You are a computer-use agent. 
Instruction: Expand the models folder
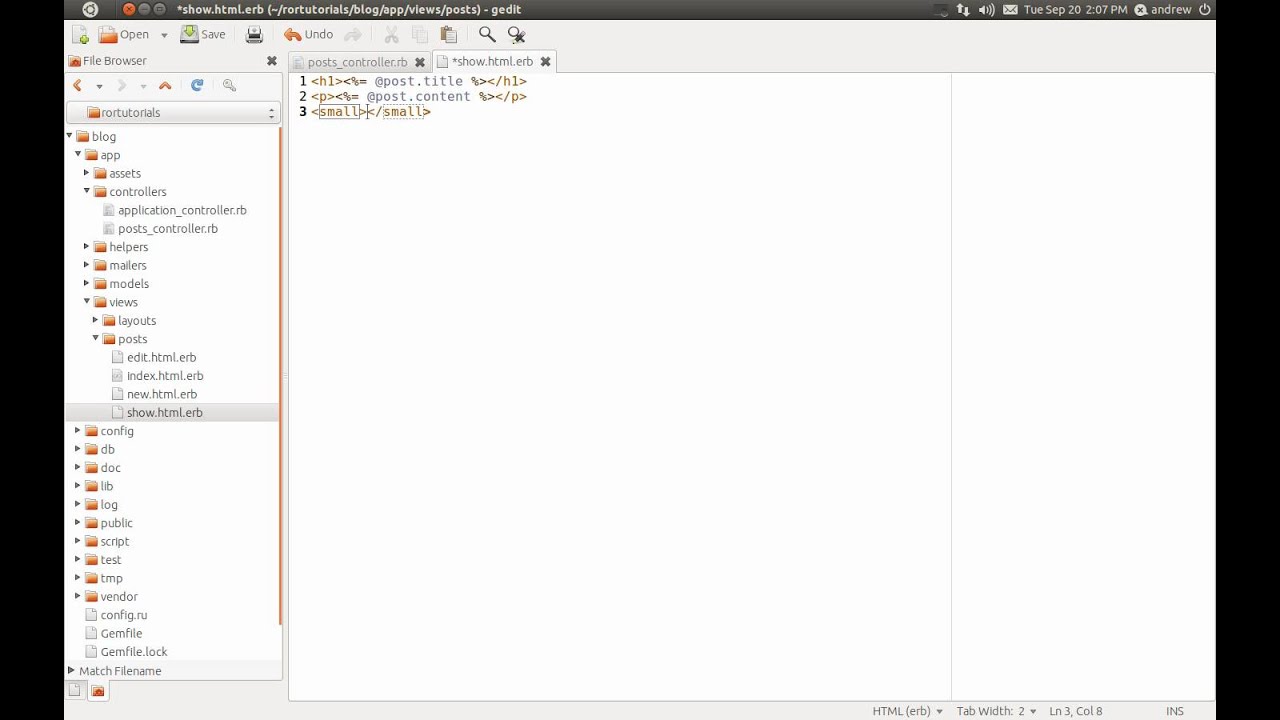(x=87, y=283)
